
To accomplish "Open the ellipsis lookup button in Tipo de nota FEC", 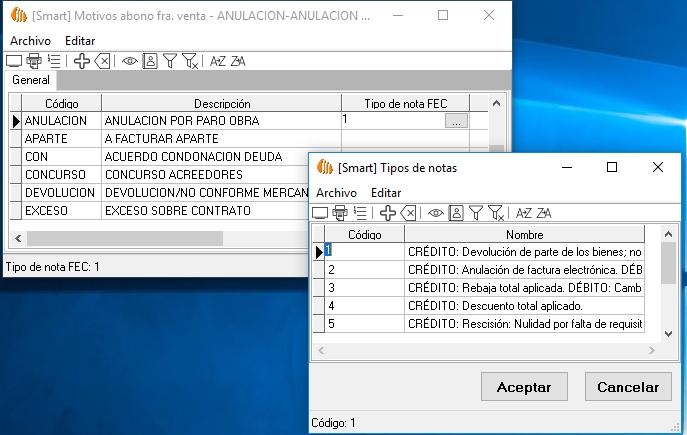I will click(x=455, y=121).
